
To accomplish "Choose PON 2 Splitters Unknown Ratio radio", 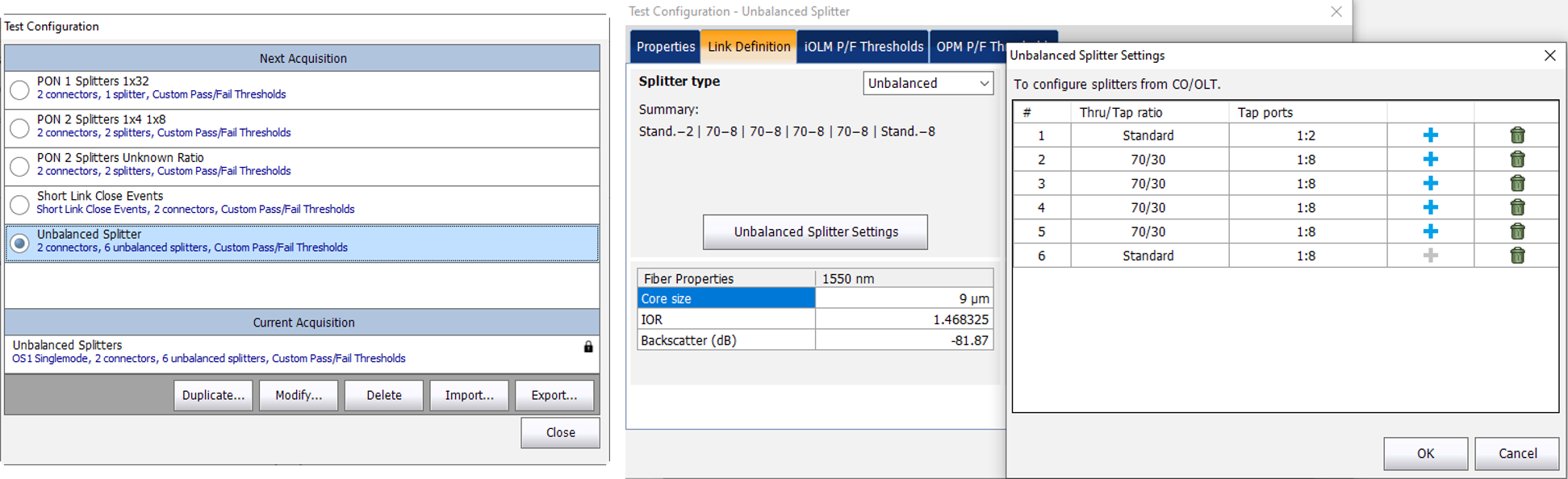I will click(x=19, y=166).
